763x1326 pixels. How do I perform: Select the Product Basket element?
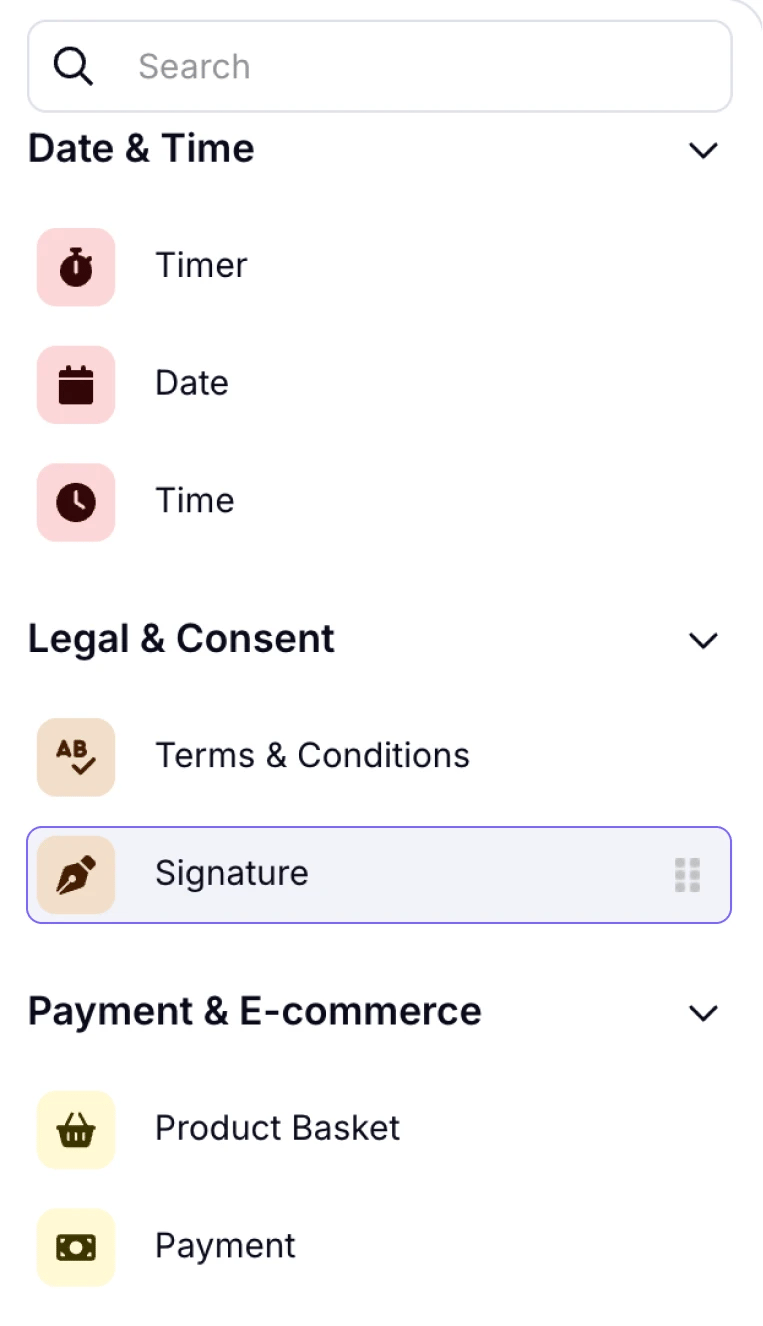pyautogui.click(x=277, y=1129)
